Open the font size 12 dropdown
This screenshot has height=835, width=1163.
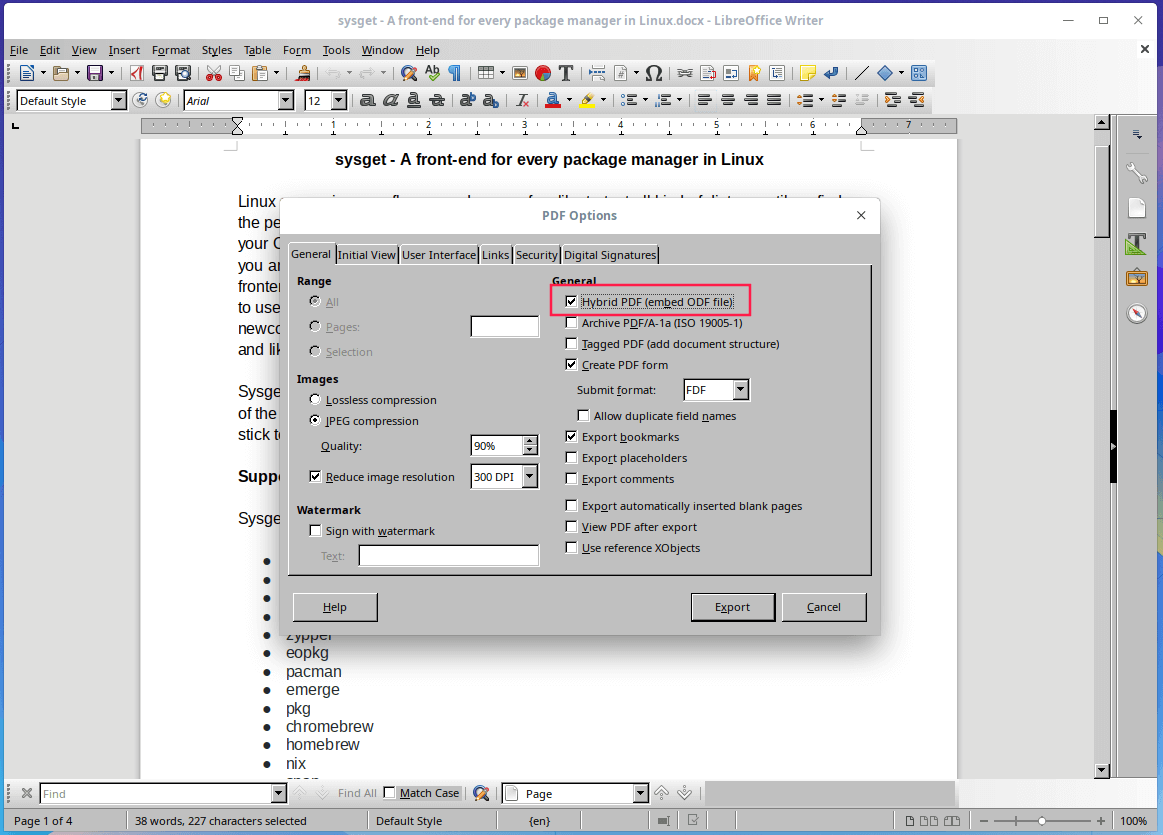click(x=339, y=100)
